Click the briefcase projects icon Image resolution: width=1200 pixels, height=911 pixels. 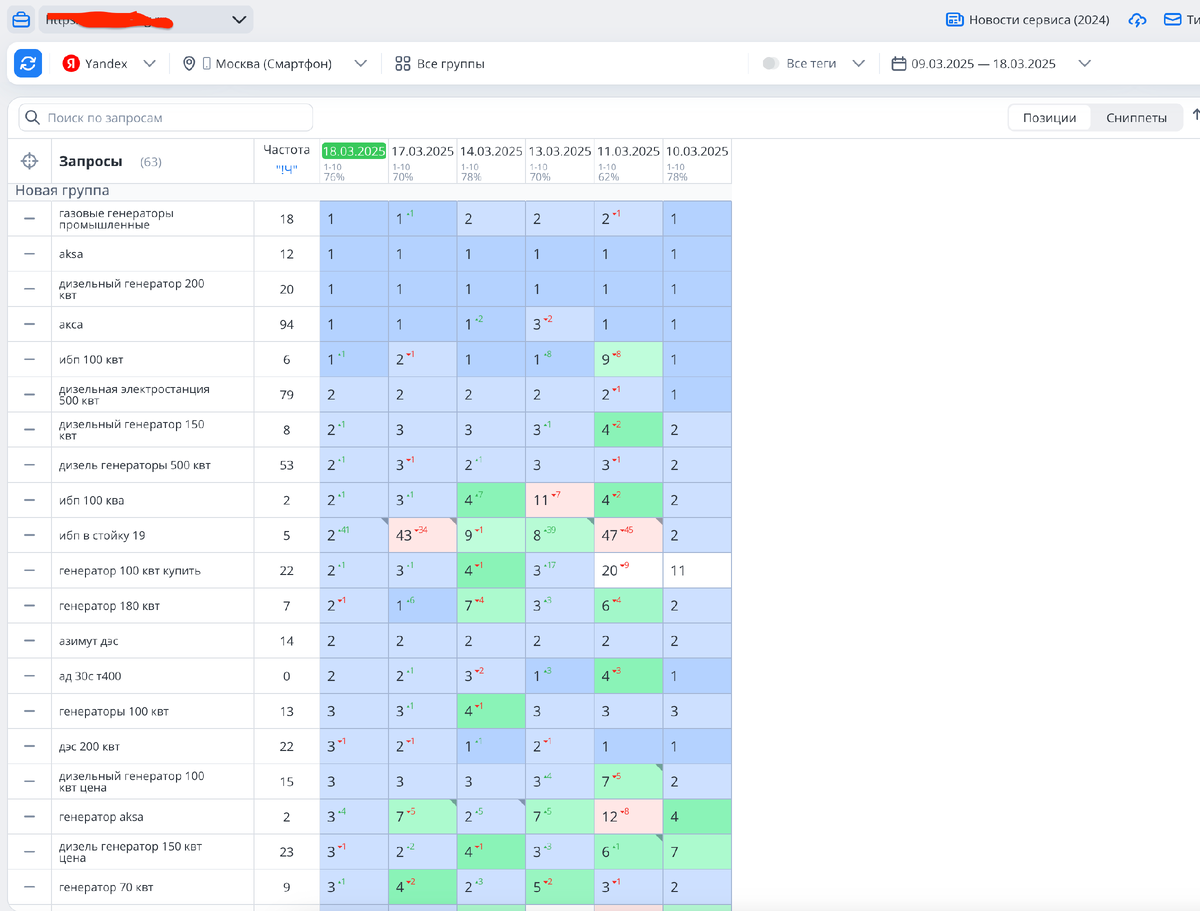pos(21,20)
